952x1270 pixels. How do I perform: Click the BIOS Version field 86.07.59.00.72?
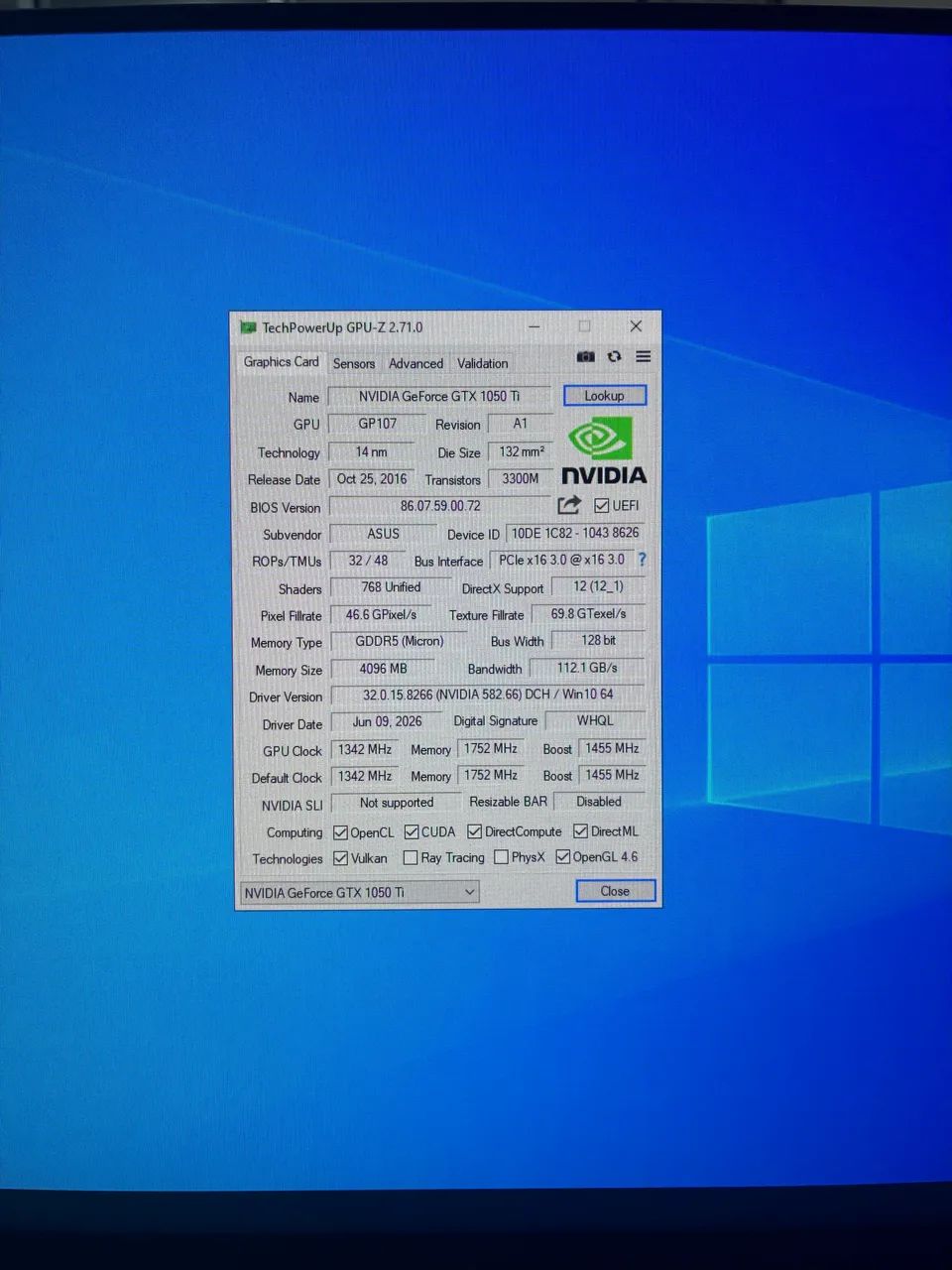pos(440,506)
